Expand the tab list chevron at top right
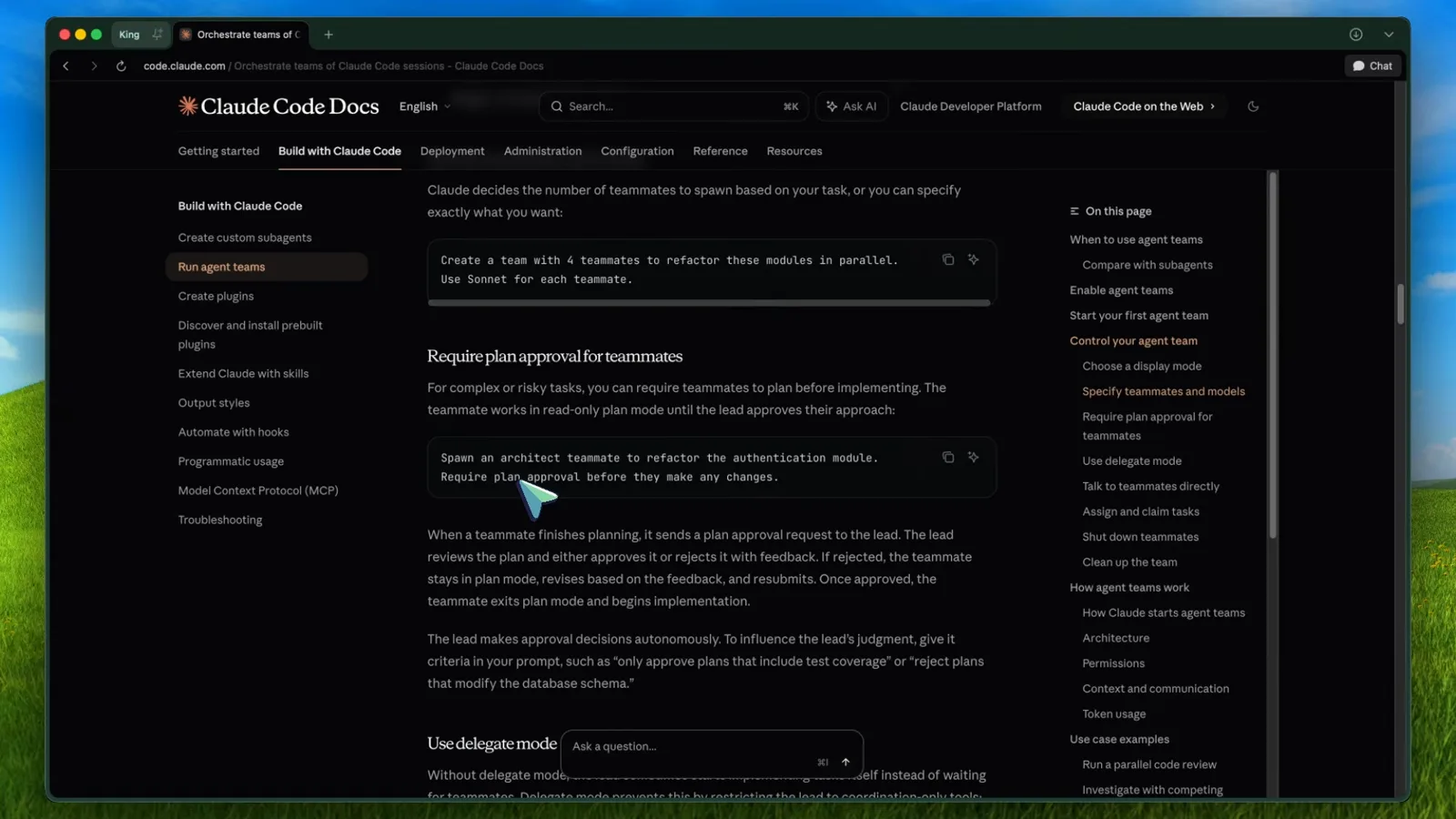Viewport: 1456px width, 819px height. [1389, 35]
